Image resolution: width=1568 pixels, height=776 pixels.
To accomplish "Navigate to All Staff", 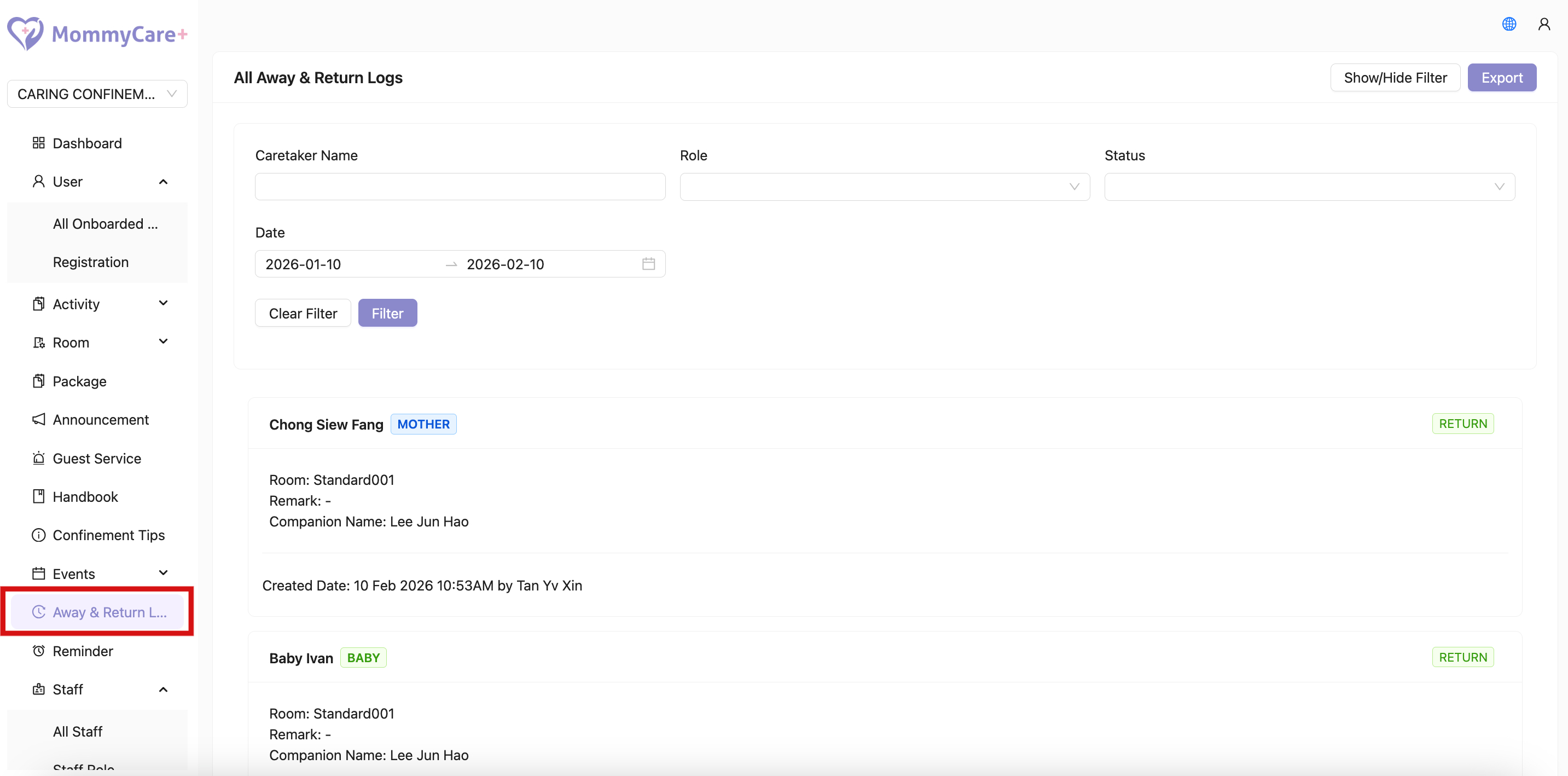I will 78,731.
